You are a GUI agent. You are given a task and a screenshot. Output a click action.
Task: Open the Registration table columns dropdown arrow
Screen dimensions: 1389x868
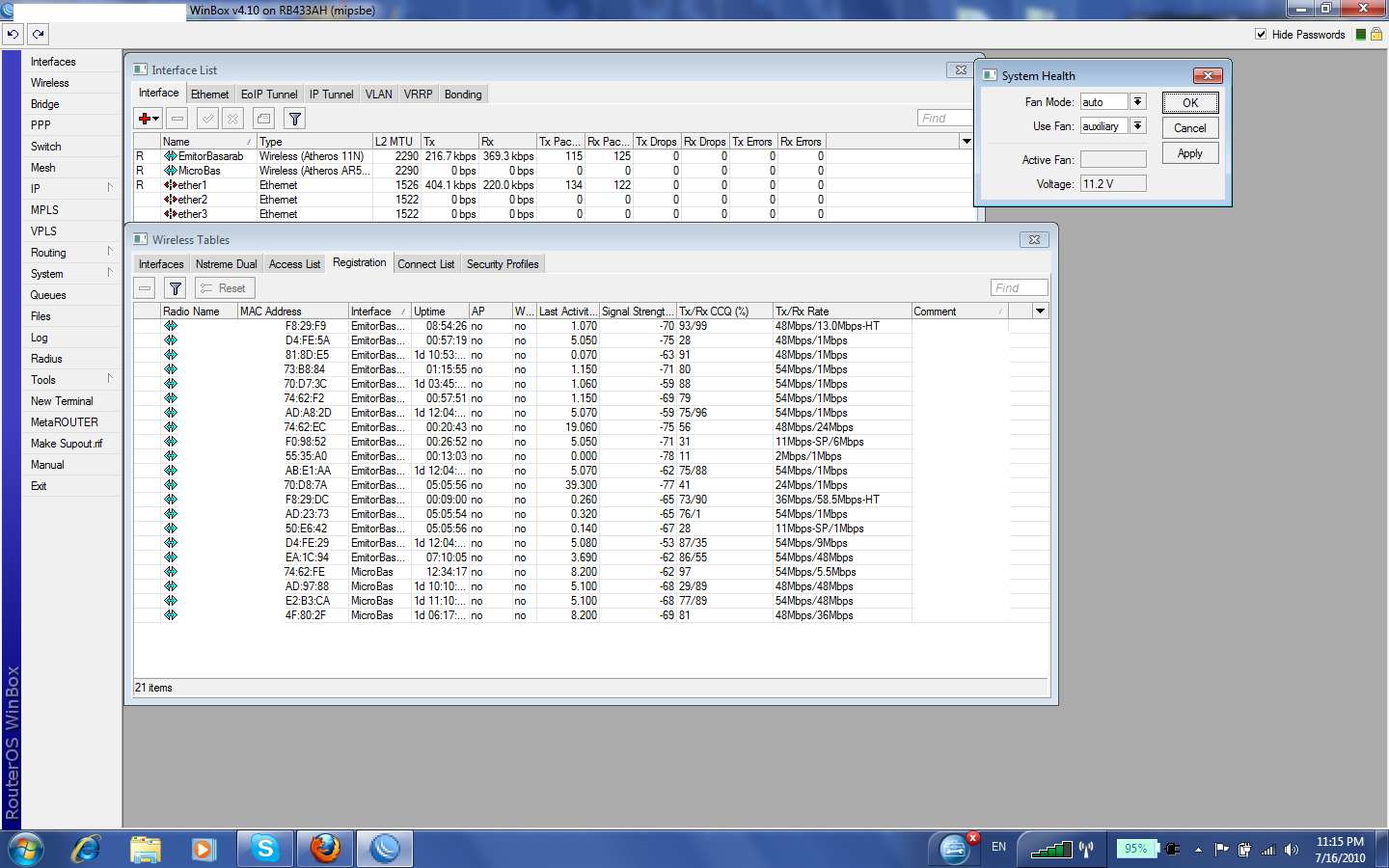[1040, 312]
